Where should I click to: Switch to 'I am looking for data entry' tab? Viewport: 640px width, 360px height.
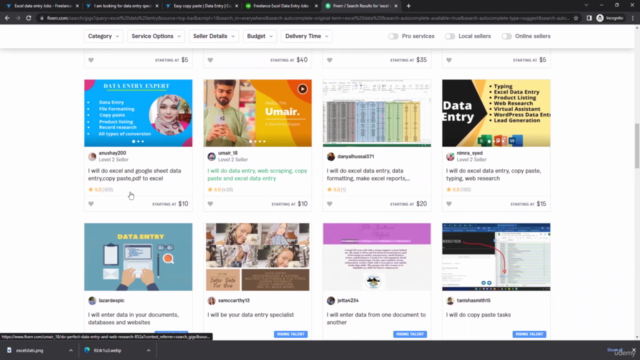[x=122, y=6]
